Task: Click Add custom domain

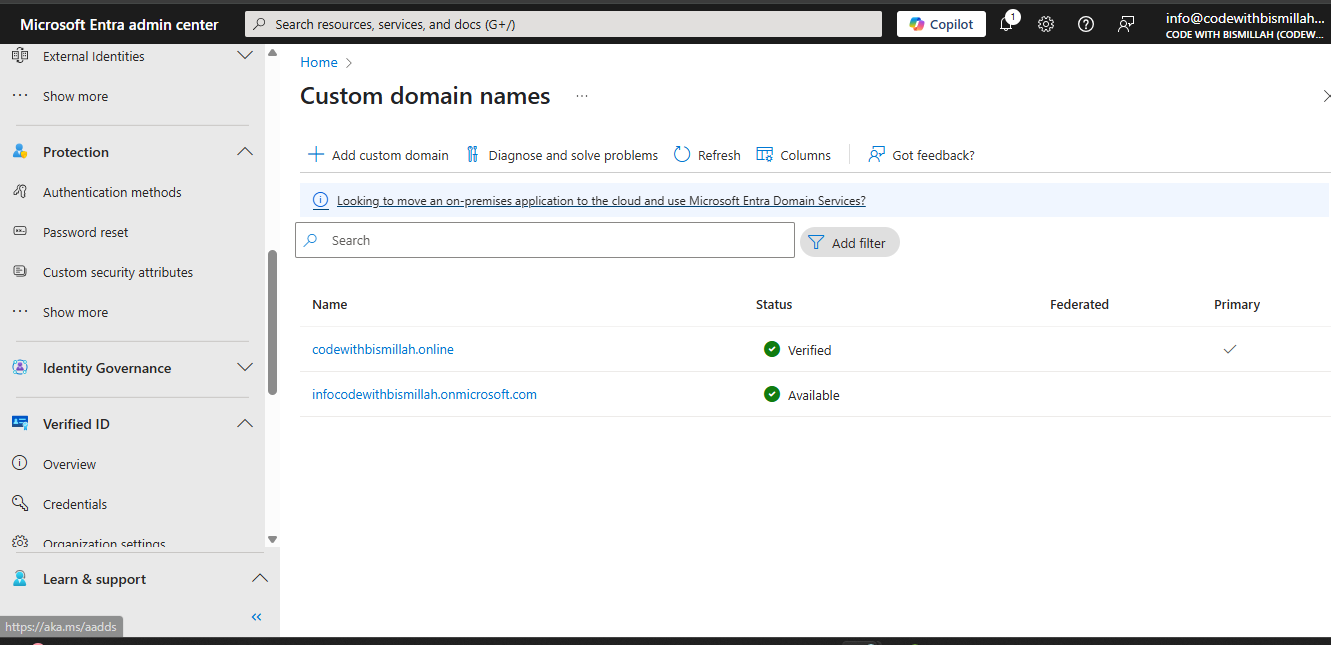Action: (x=378, y=155)
